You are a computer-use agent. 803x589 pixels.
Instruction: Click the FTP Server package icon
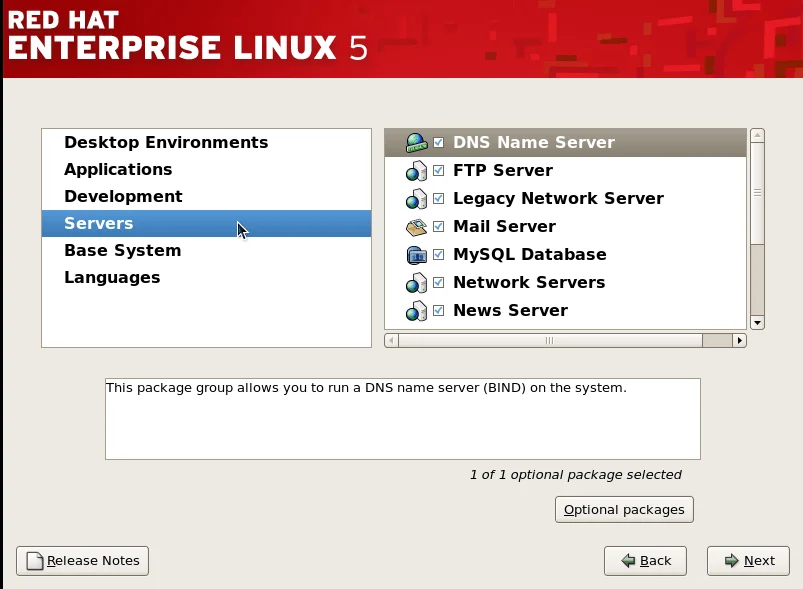coord(416,171)
